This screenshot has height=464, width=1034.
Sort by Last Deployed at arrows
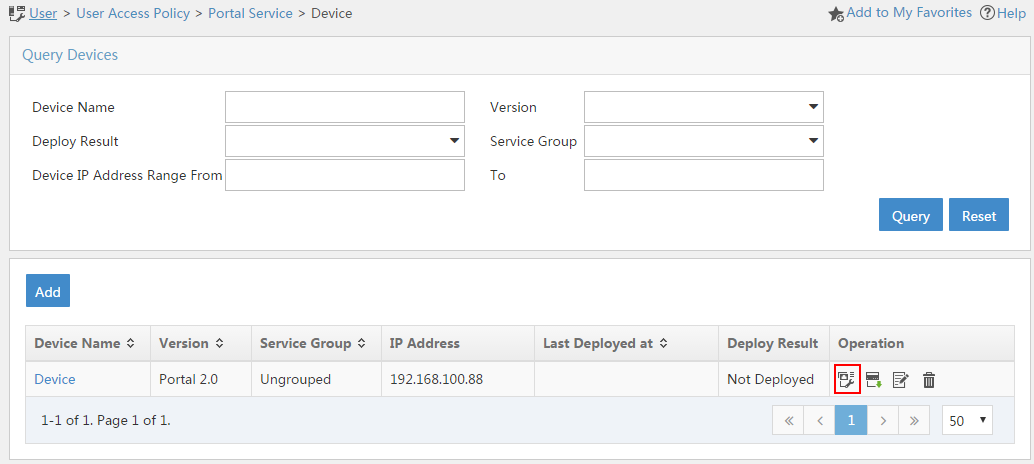[663, 343]
